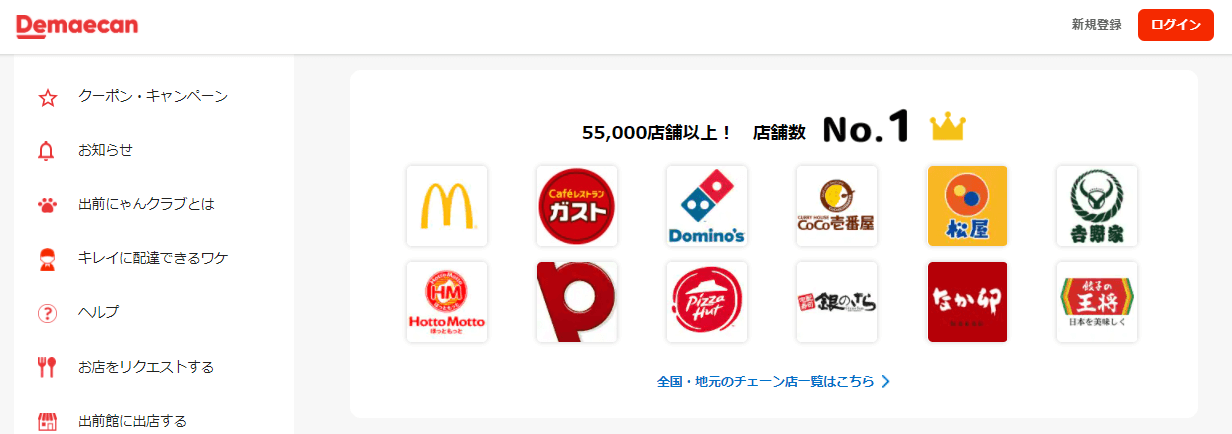
Task: Click the red ログイン button
Action: pos(1175,25)
